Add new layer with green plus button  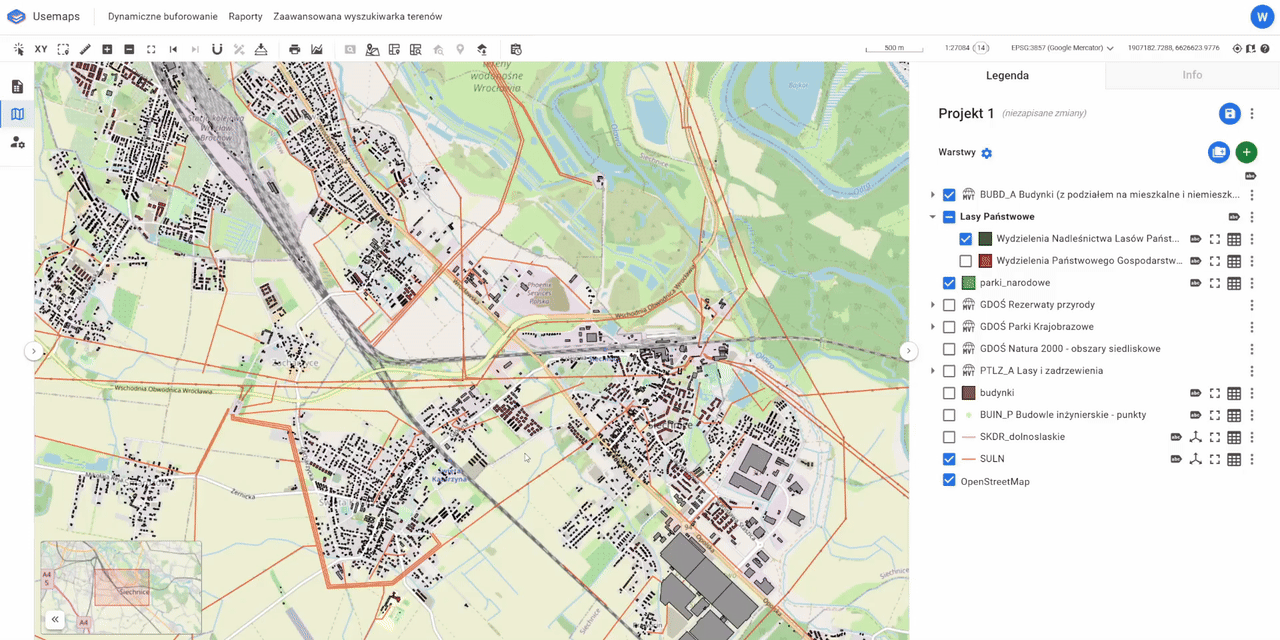point(1246,152)
